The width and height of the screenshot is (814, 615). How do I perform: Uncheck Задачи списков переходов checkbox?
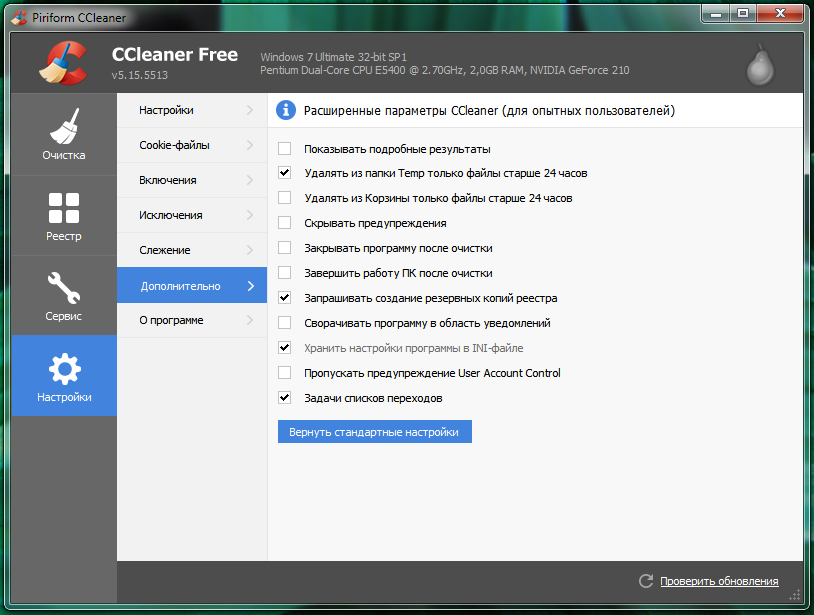pos(284,398)
